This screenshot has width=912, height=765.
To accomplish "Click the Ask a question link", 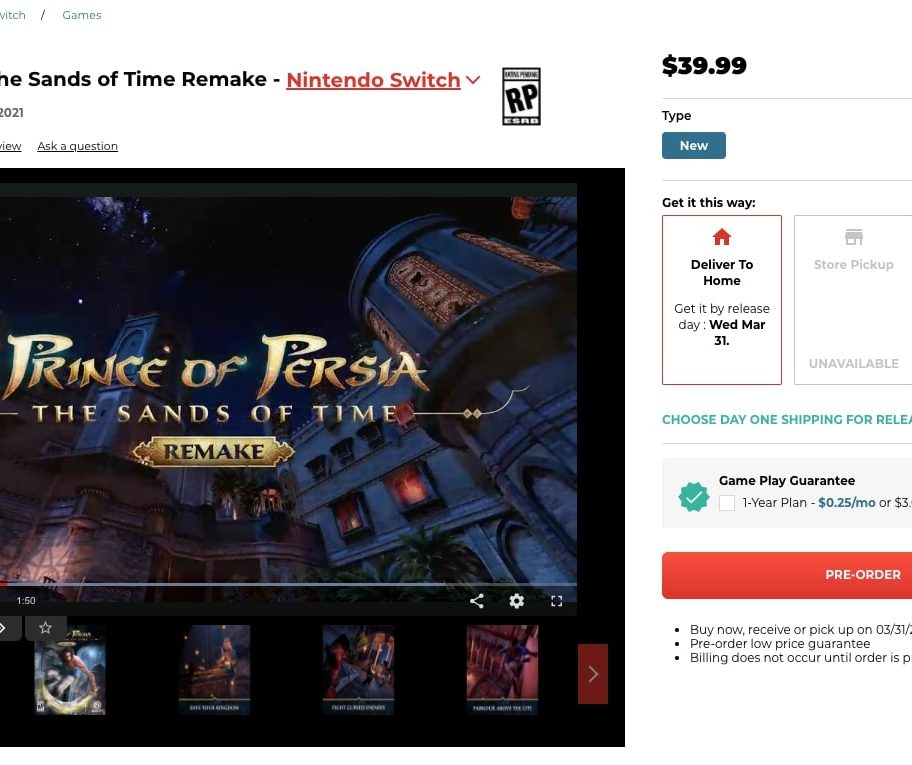I will pyautogui.click(x=77, y=146).
